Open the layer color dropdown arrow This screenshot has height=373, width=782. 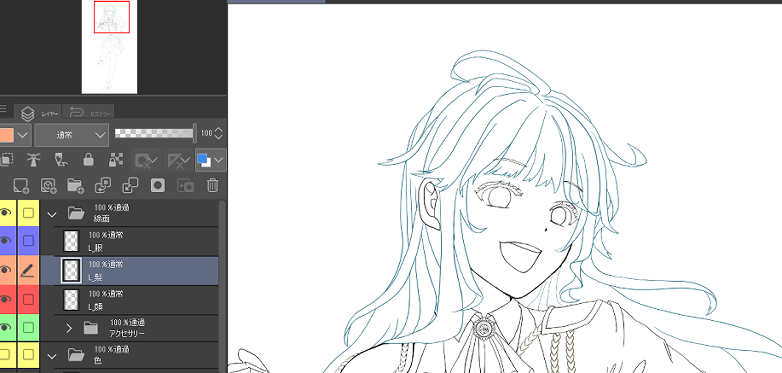coord(23,135)
